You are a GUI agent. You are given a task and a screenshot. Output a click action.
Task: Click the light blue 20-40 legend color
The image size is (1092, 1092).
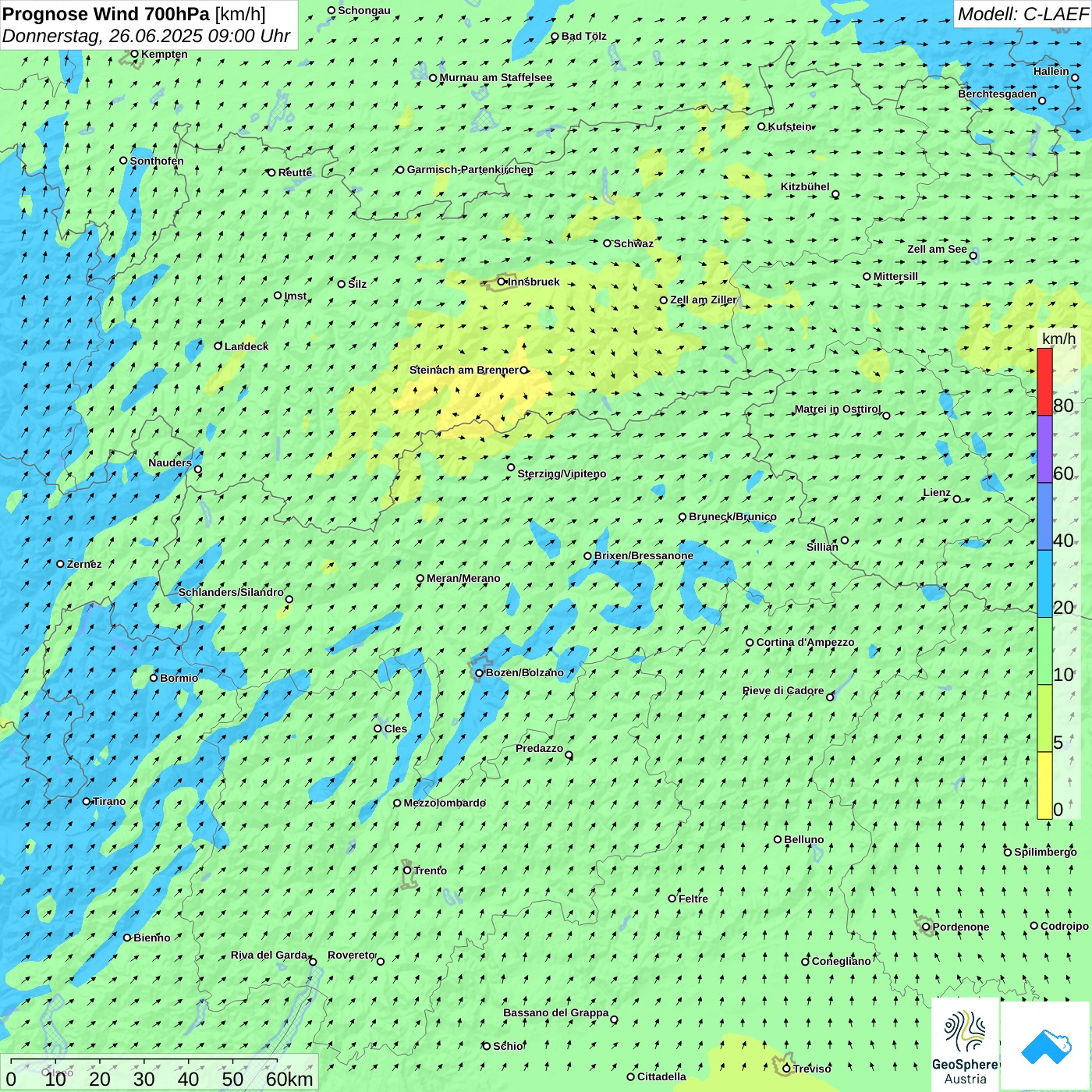1044,584
